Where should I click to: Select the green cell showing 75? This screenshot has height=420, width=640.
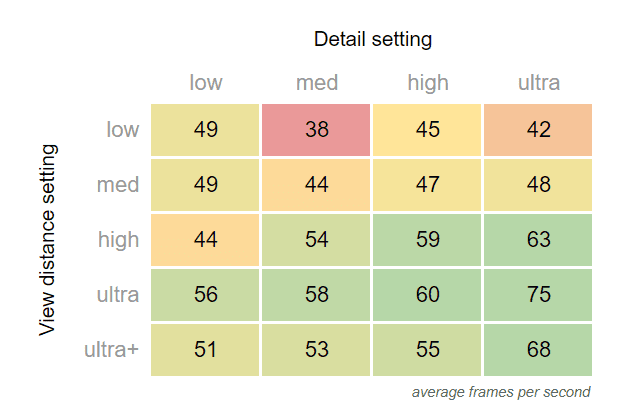point(538,295)
